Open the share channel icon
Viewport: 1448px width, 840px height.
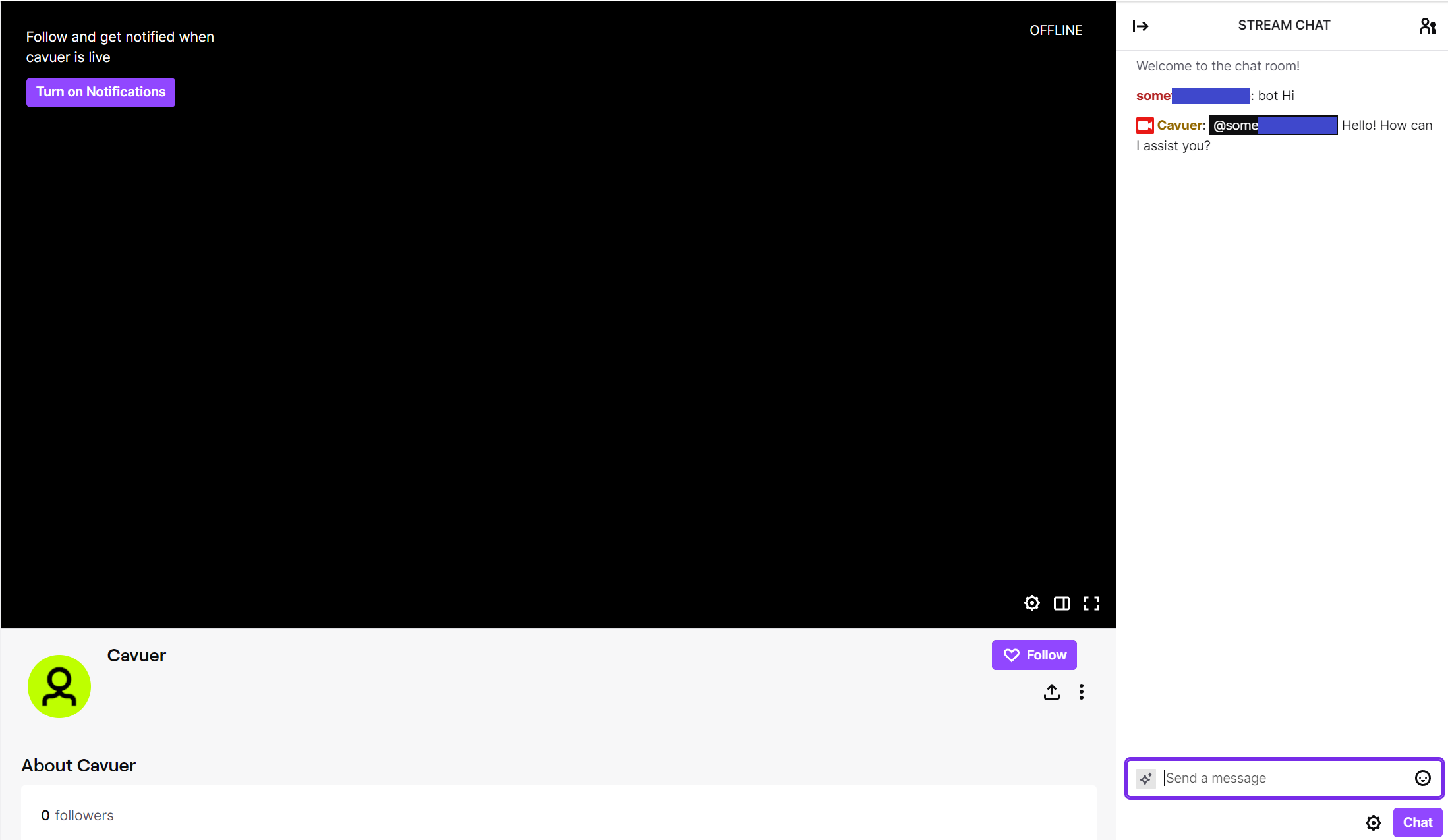click(x=1051, y=692)
